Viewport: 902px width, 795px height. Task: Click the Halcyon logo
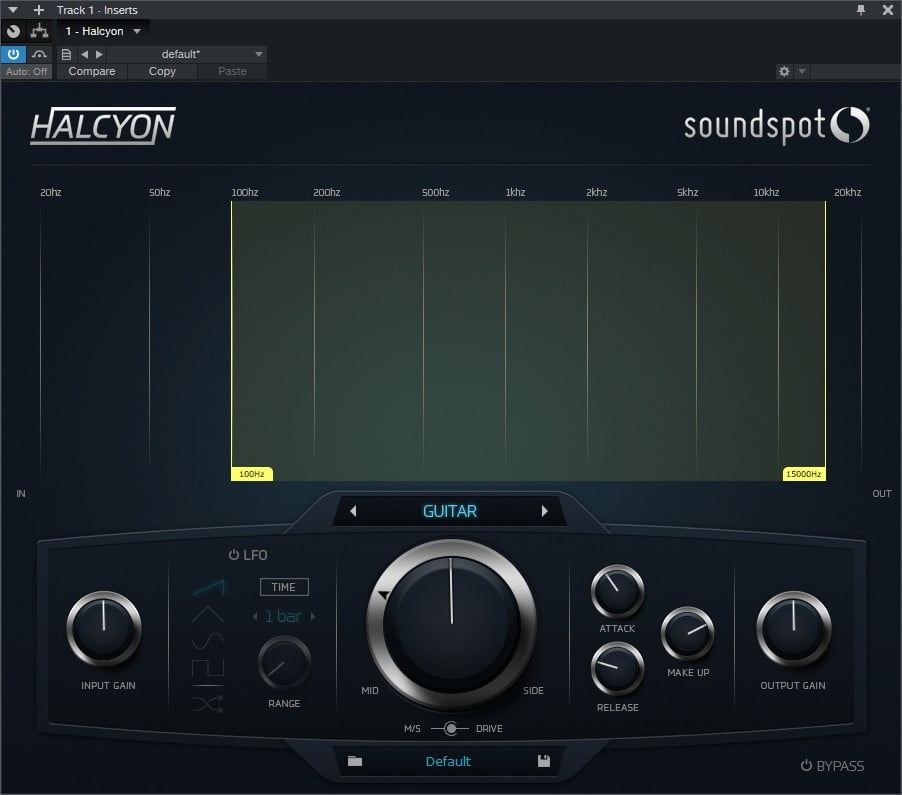pyautogui.click(x=103, y=125)
